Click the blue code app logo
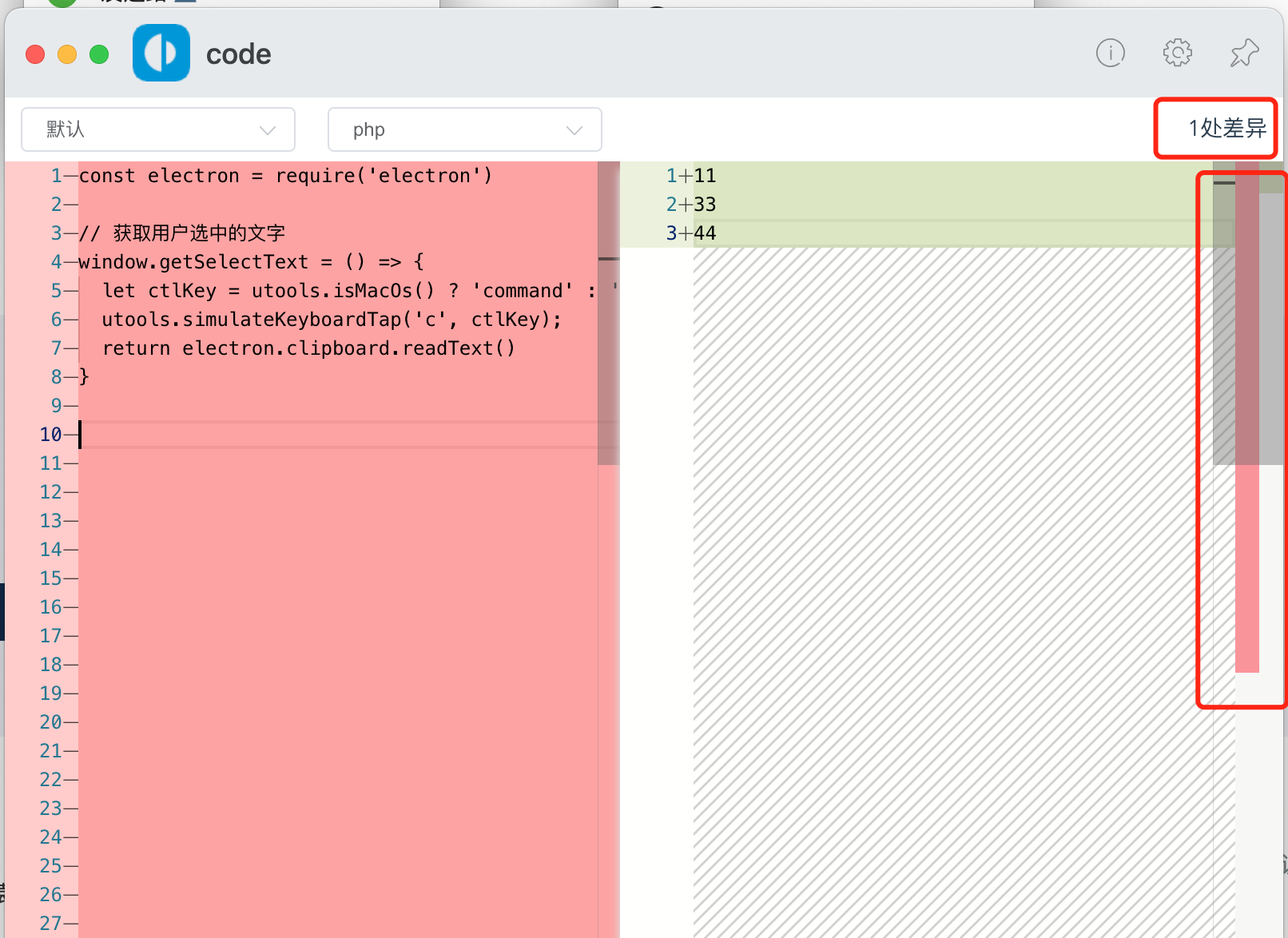1288x938 pixels. (x=161, y=53)
